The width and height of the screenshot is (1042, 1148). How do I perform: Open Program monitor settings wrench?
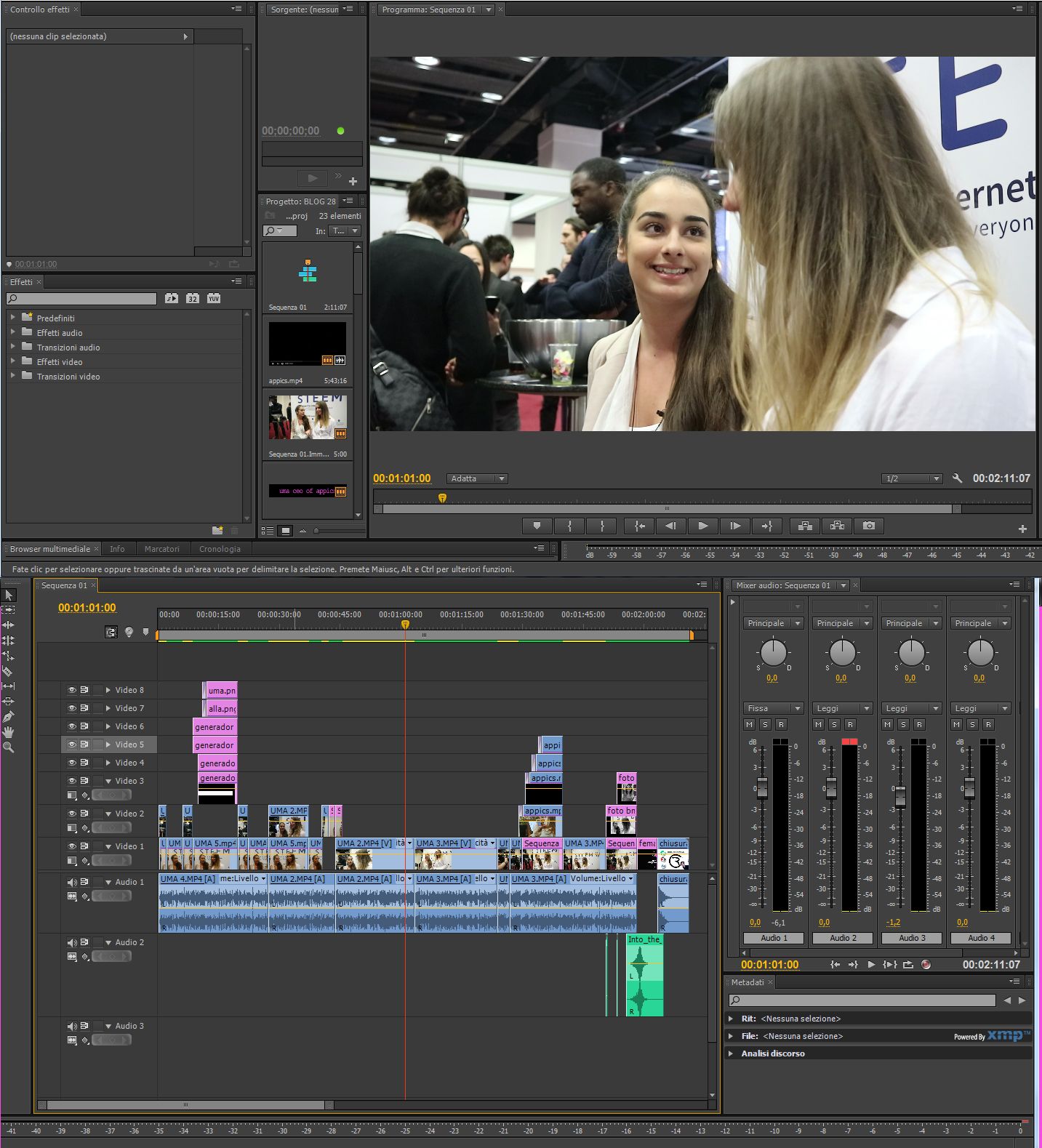point(957,478)
